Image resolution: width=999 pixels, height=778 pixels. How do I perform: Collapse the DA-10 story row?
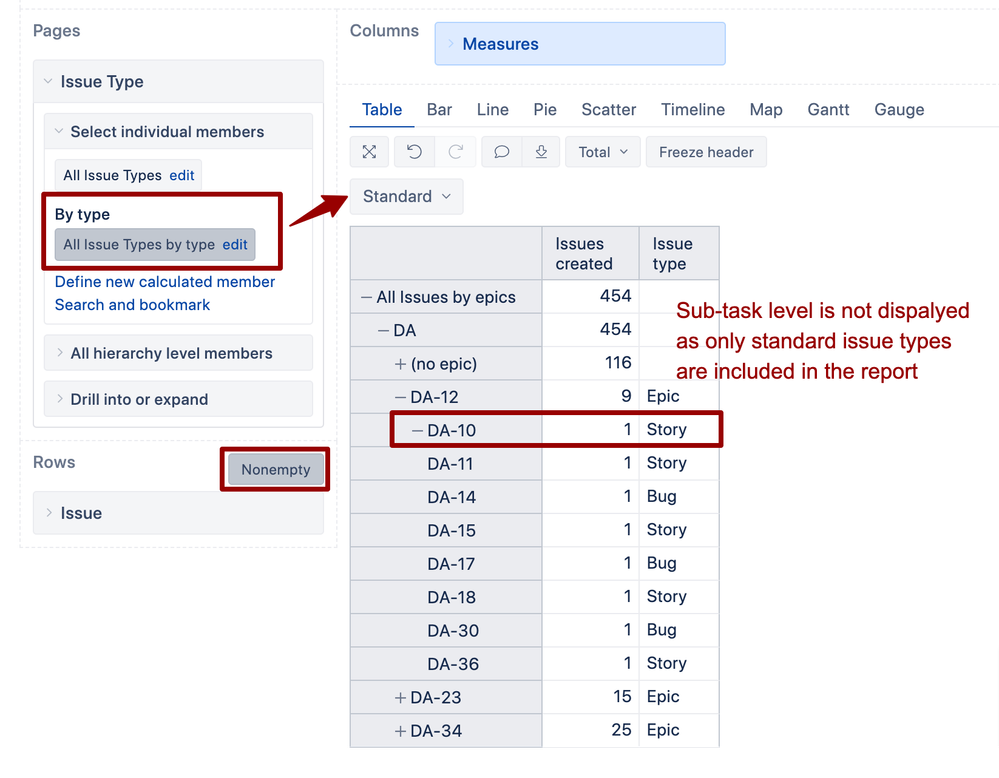417,430
